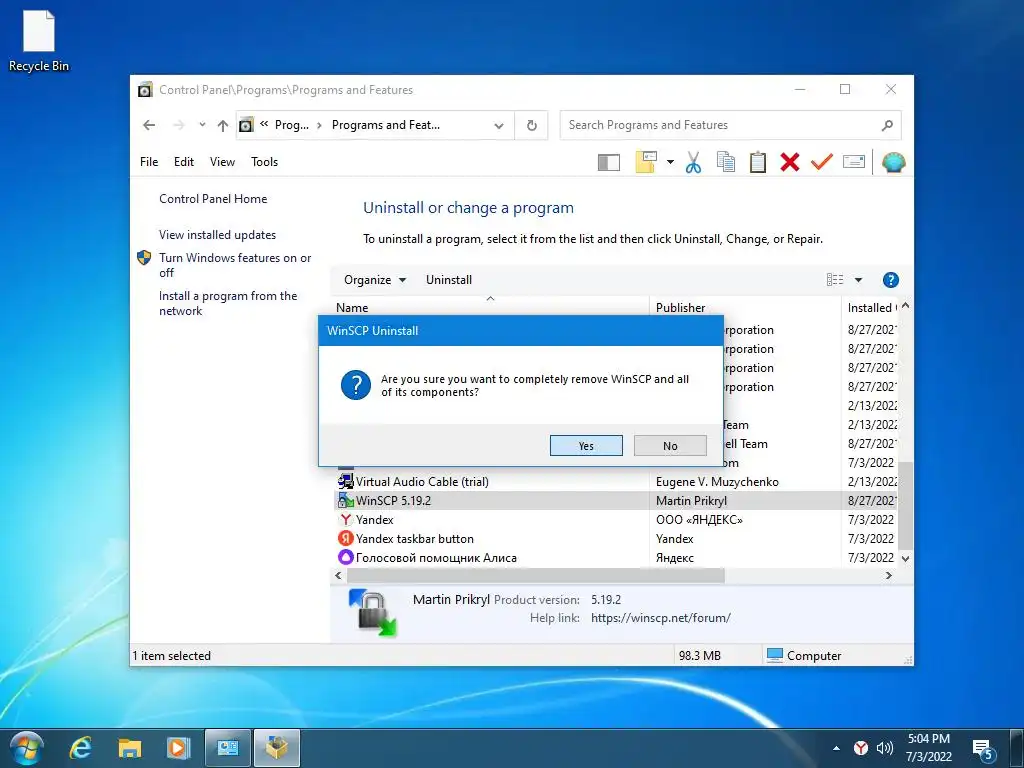Open Install a program from the network
Image resolution: width=1024 pixels, height=768 pixels.
pos(228,303)
